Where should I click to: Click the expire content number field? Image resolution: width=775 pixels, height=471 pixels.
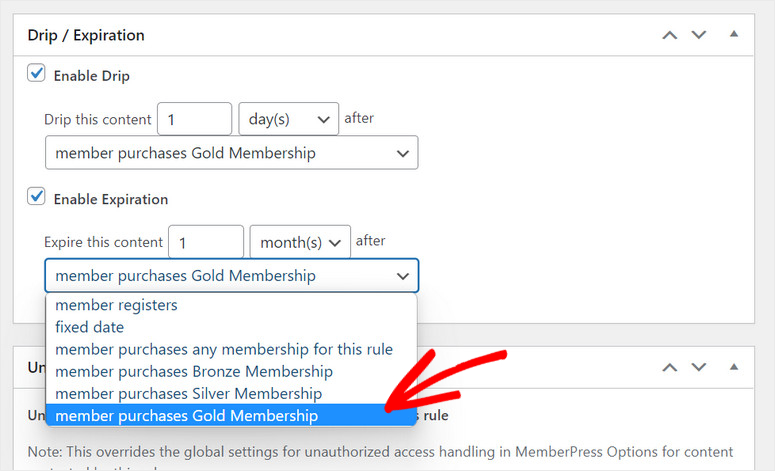(206, 242)
